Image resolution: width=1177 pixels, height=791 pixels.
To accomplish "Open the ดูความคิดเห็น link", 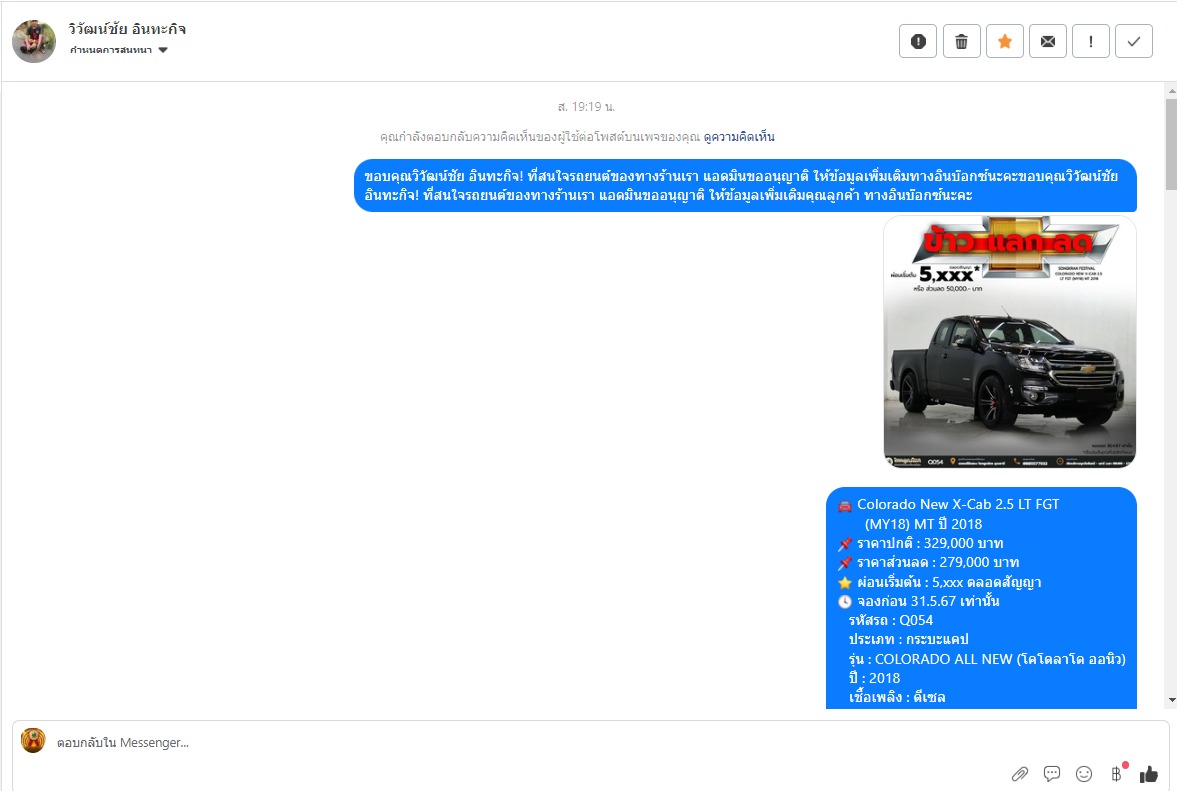I will (739, 137).
